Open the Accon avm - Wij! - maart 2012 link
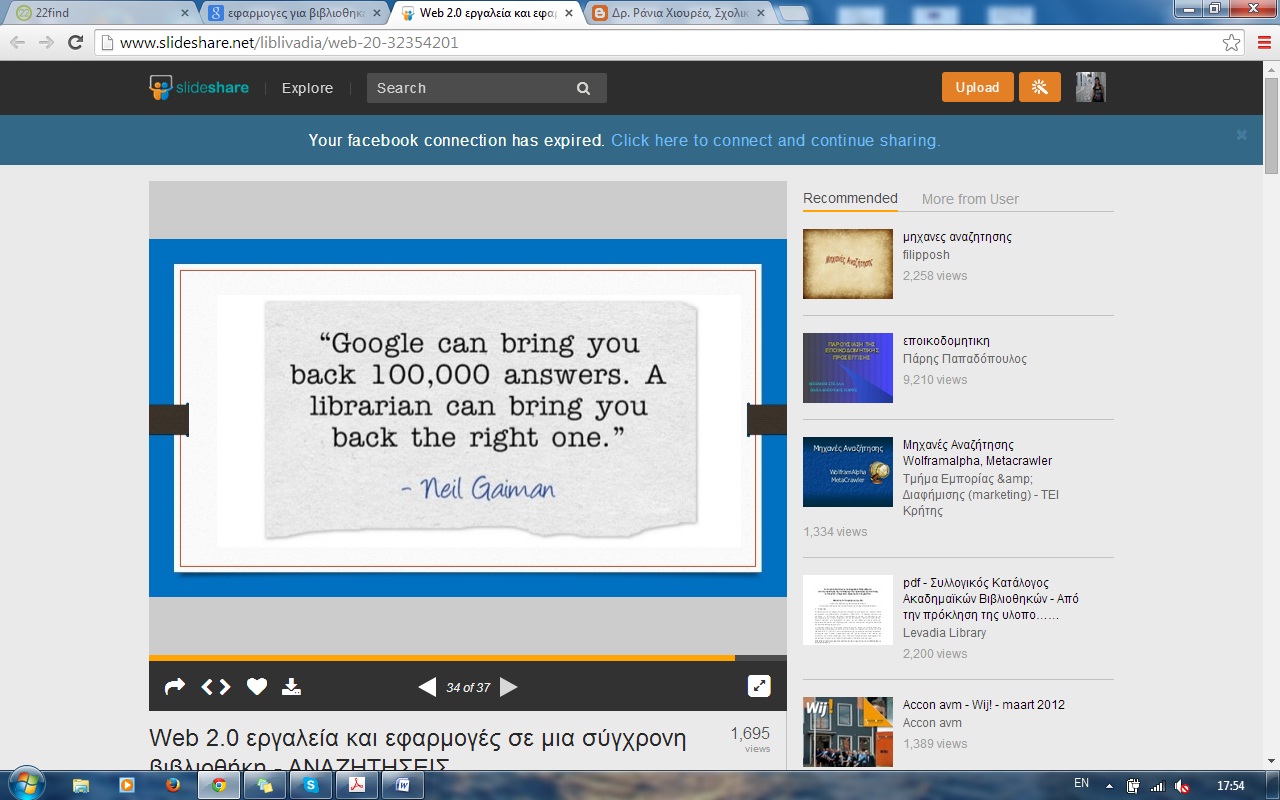The height and width of the screenshot is (800, 1280). coord(984,705)
